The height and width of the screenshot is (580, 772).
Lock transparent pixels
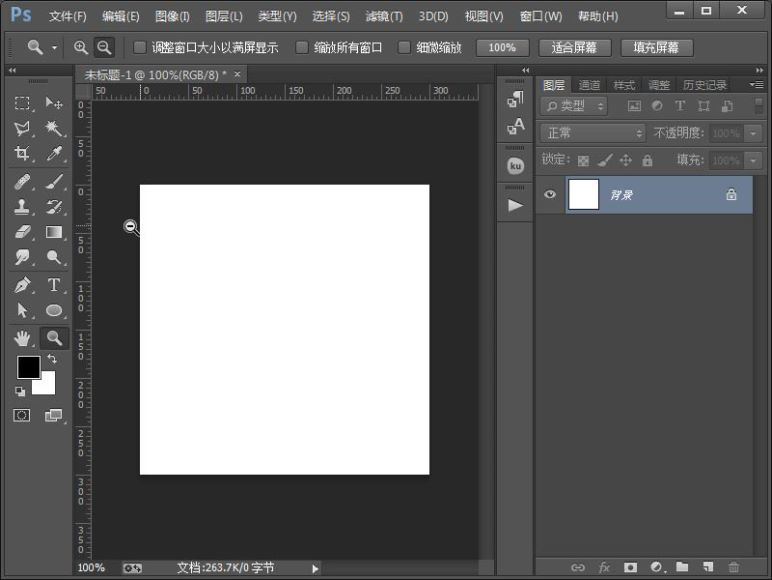pos(583,161)
